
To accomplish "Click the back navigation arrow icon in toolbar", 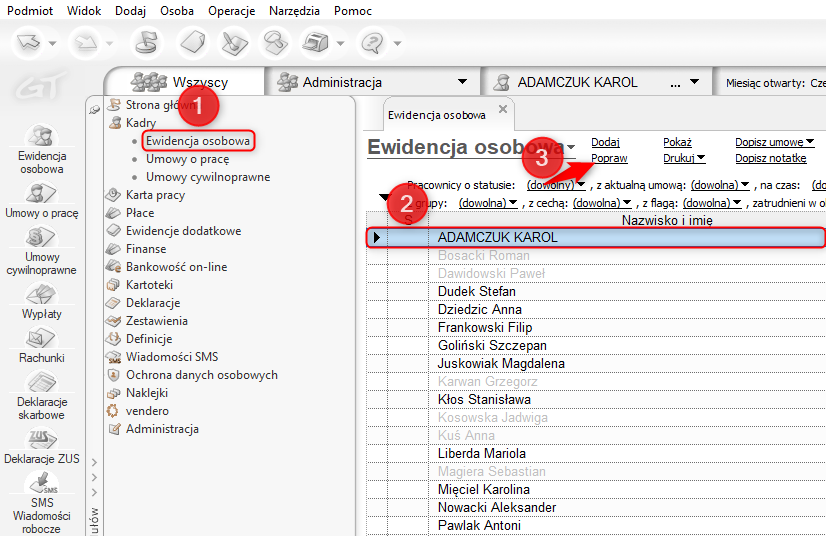I will pos(28,43).
